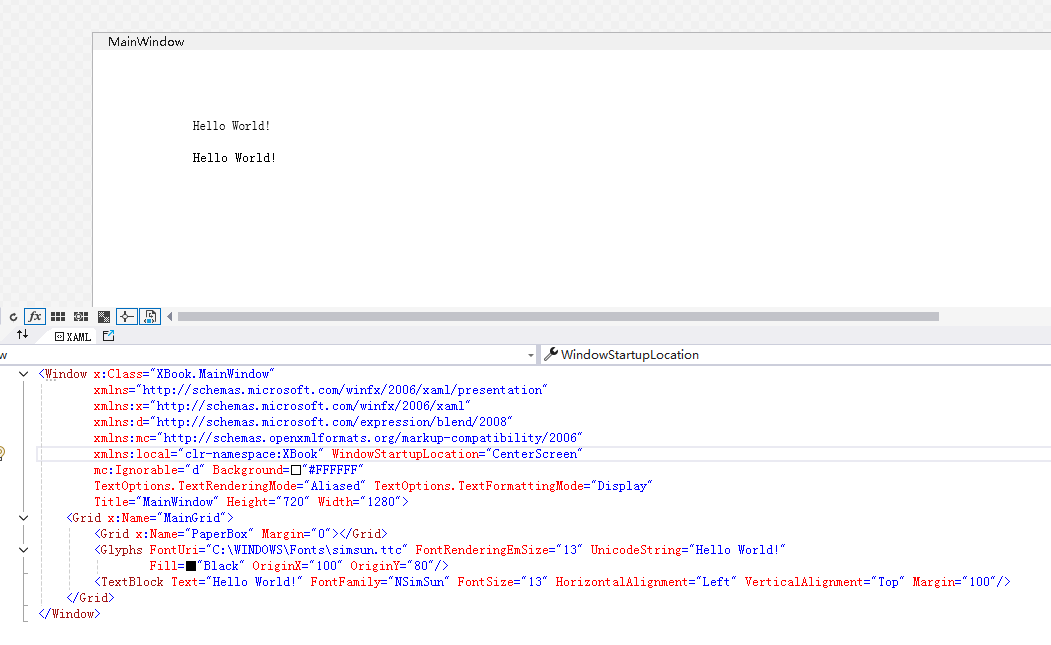Click the refresh designer icon

[13, 316]
